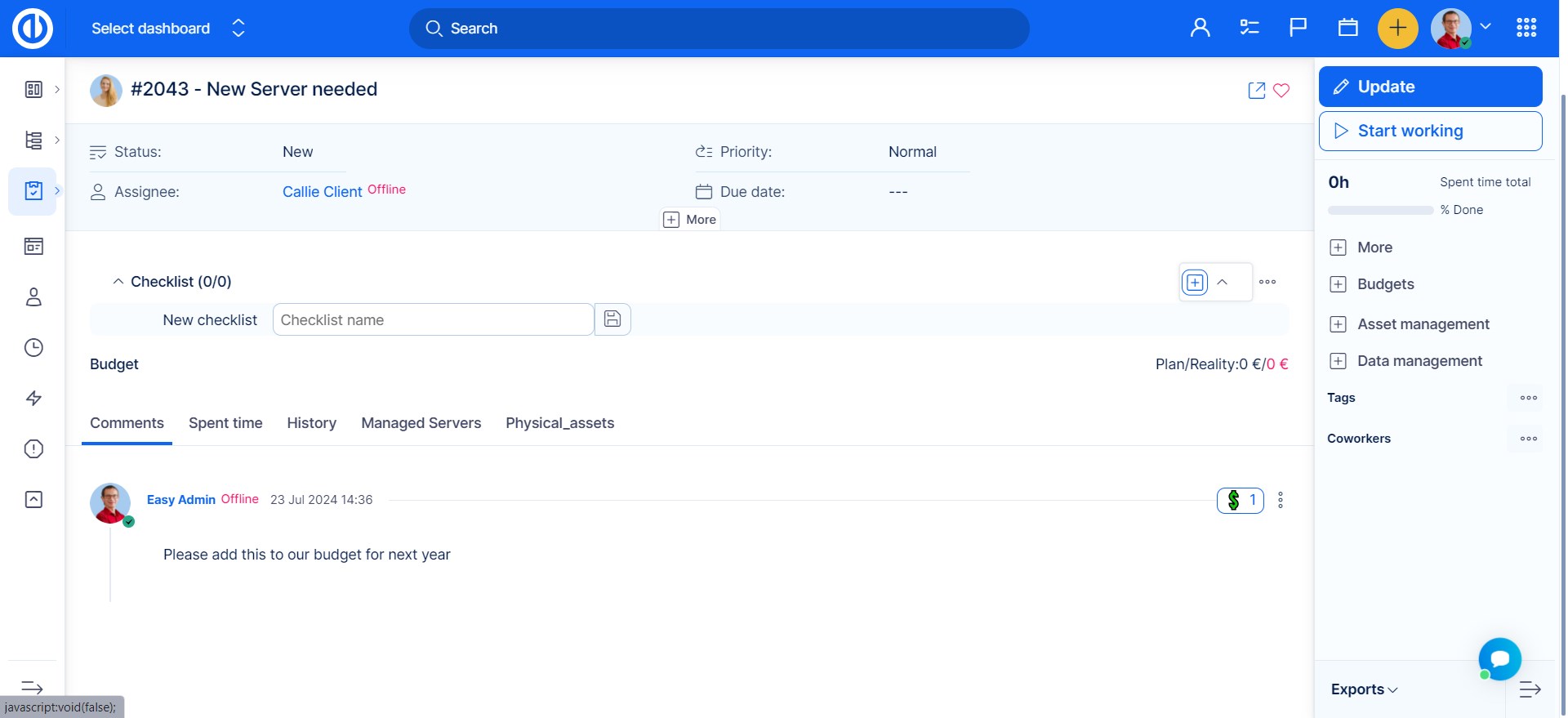1568x718 pixels.
Task: Open the yellow plus quick-add button
Action: tap(1397, 28)
